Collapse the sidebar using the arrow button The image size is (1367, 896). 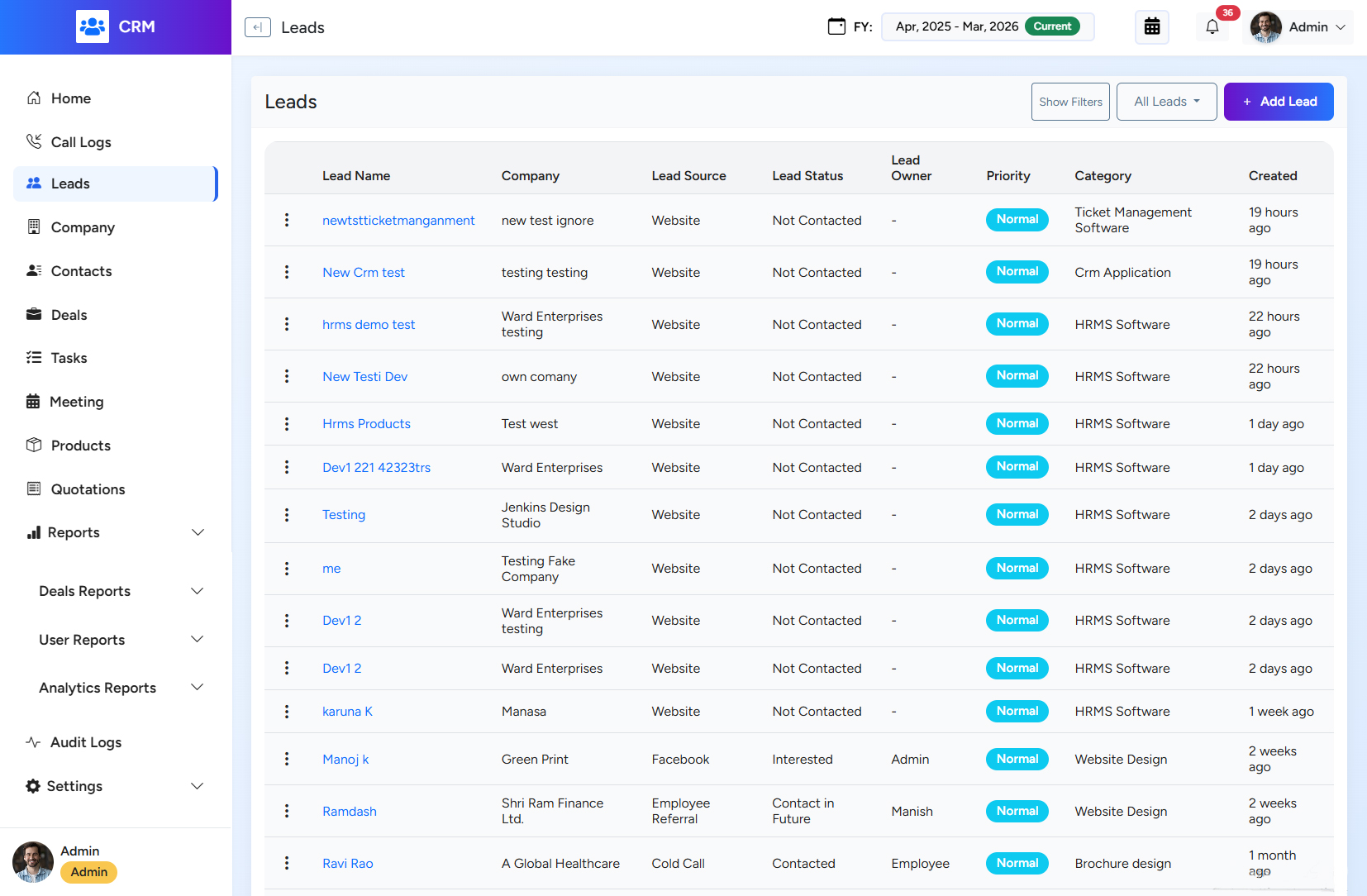[x=257, y=26]
